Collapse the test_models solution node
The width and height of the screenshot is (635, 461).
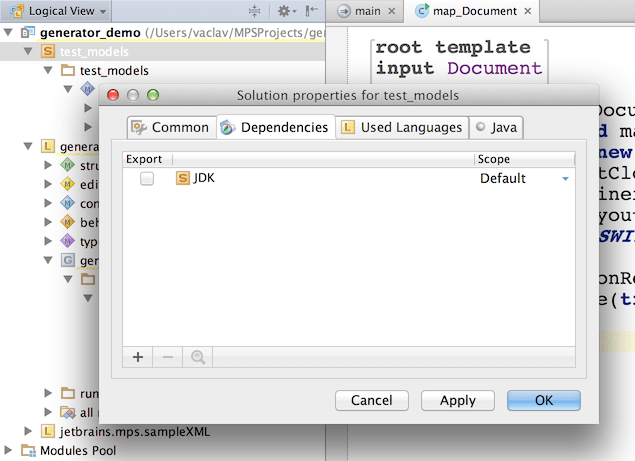[x=28, y=51]
